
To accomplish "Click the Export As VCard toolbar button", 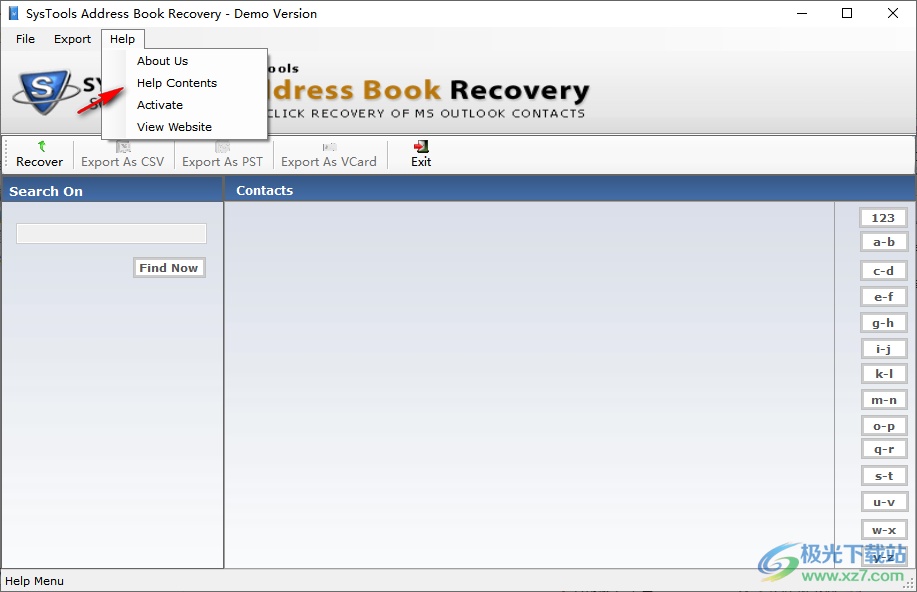I will click(329, 155).
